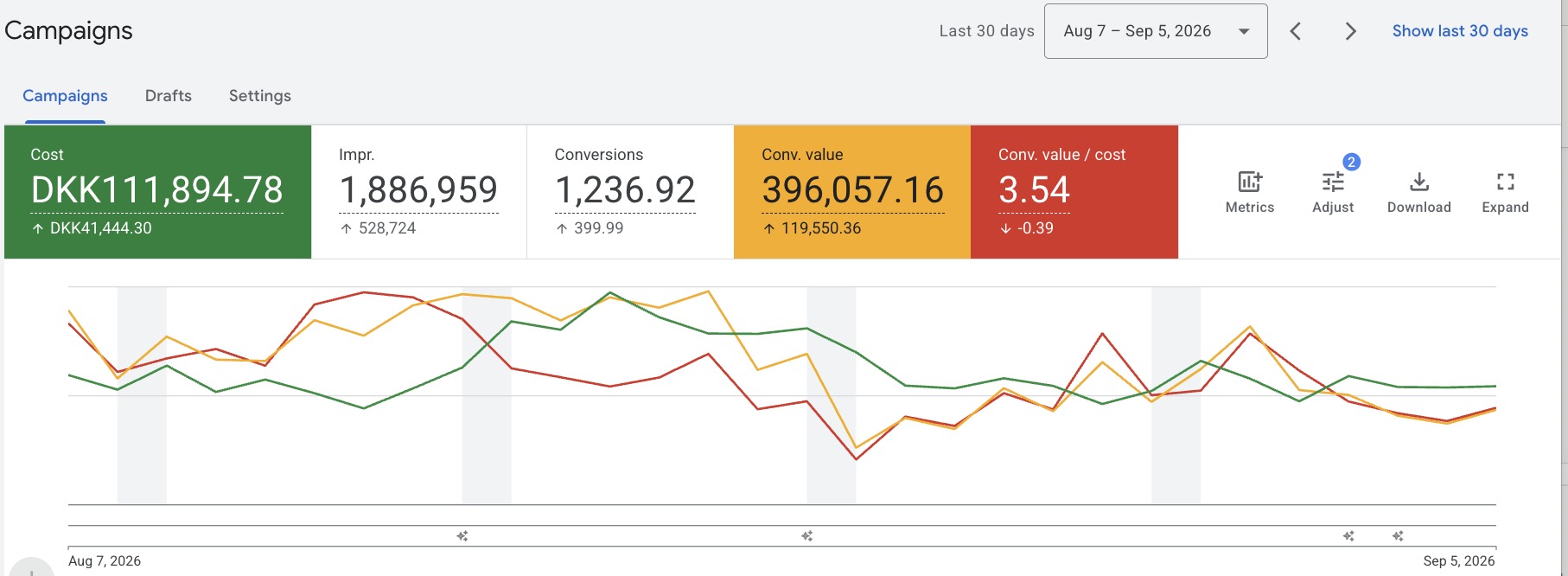
Task: Click the impressions change value 528,724
Action: pos(387,228)
